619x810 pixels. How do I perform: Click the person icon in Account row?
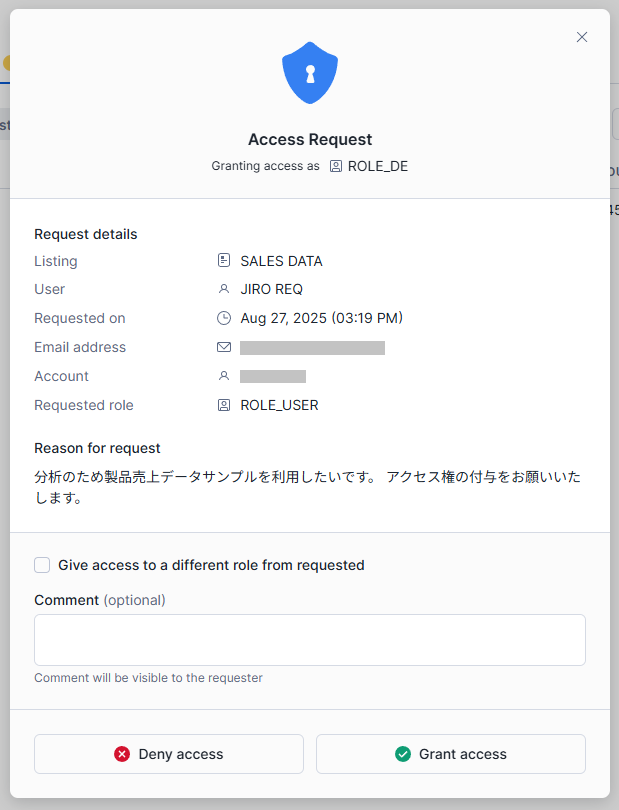pos(224,376)
